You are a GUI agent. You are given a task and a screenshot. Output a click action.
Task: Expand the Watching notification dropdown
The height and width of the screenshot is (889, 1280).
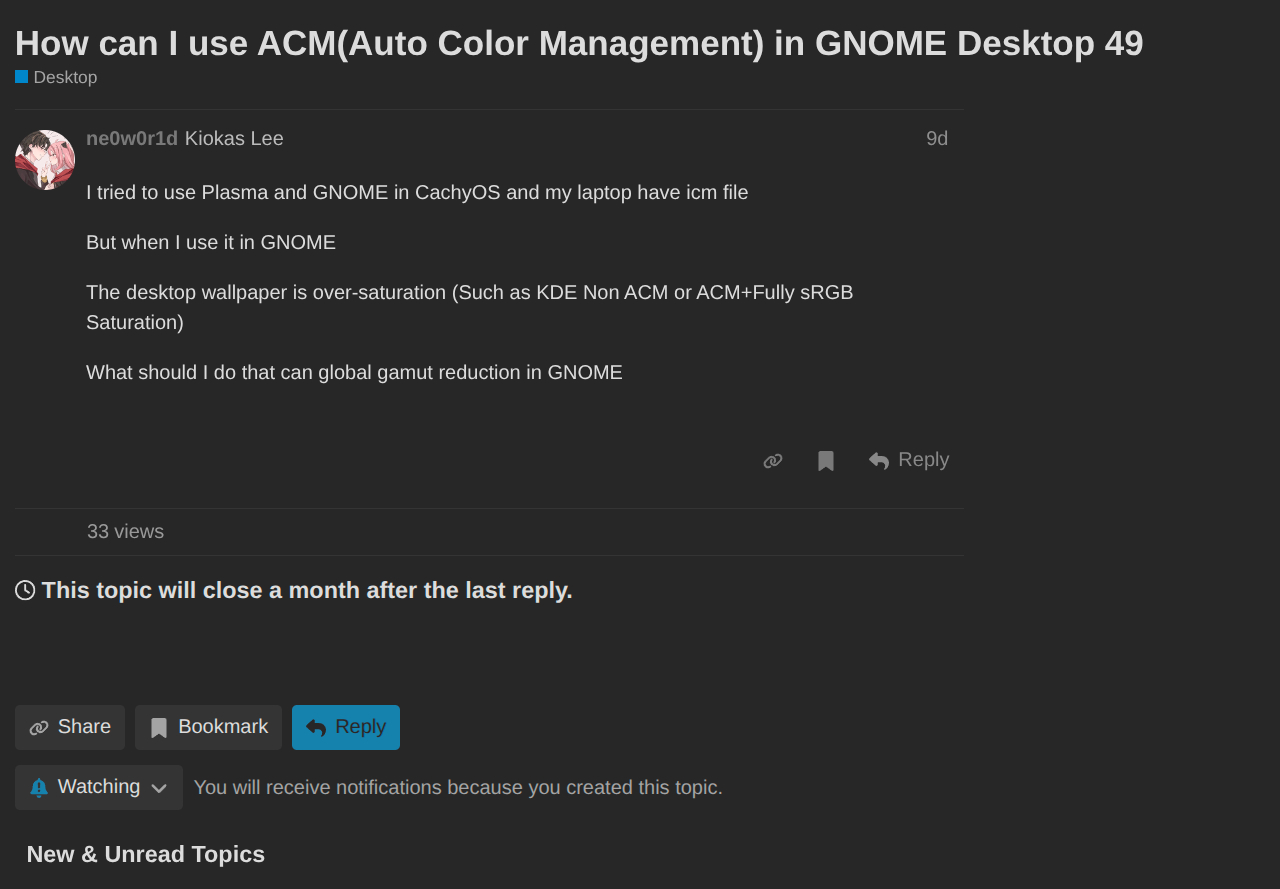(99, 787)
